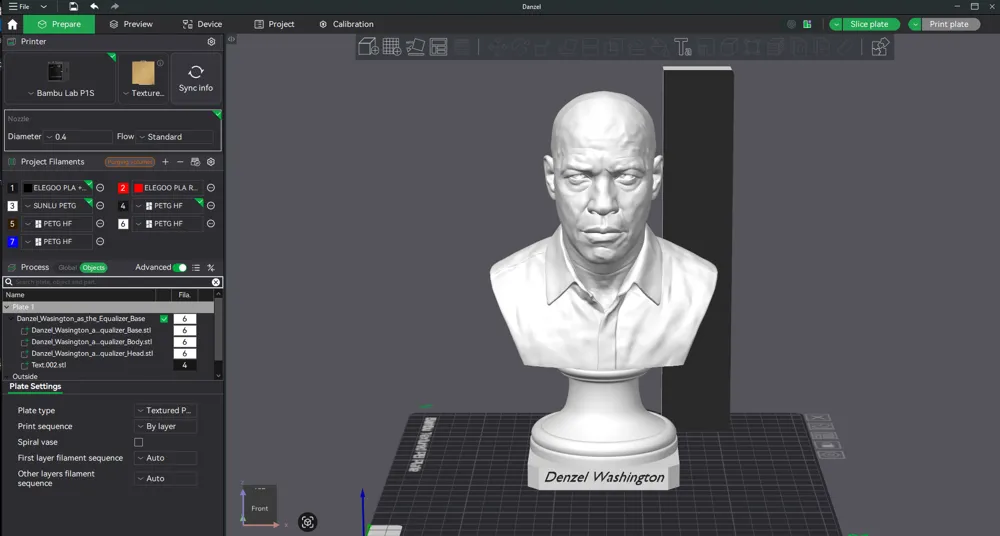The height and width of the screenshot is (536, 1000).
Task: Collapse the left sidebar with the arrow
Action: [232, 39]
